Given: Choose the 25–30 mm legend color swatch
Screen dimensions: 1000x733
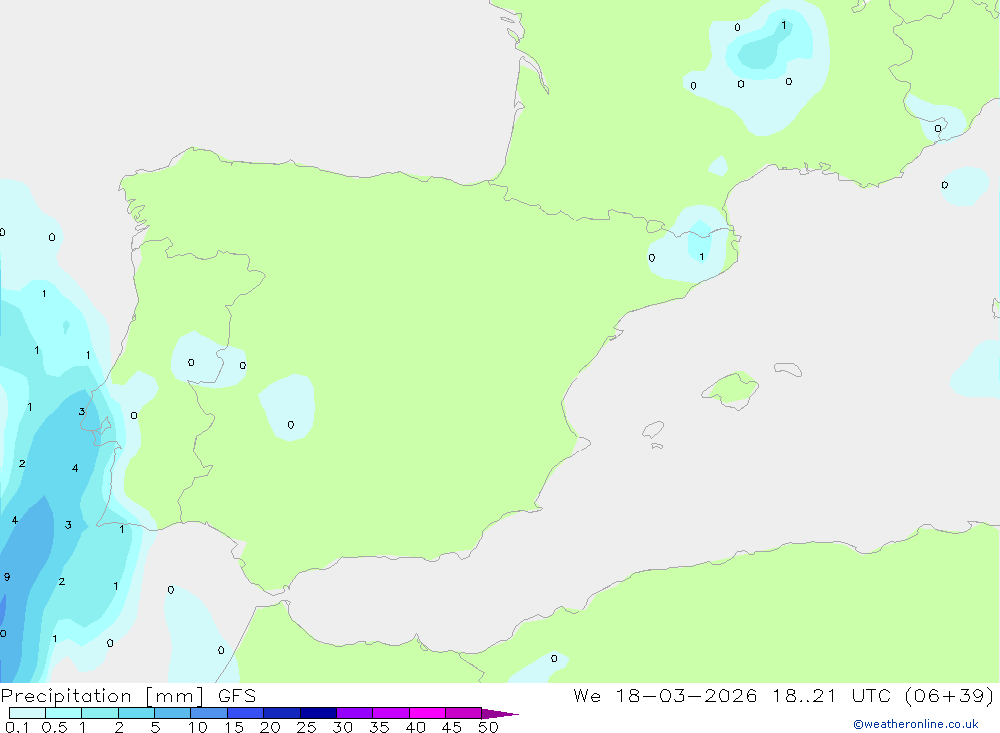Looking at the screenshot, I should click(318, 713).
